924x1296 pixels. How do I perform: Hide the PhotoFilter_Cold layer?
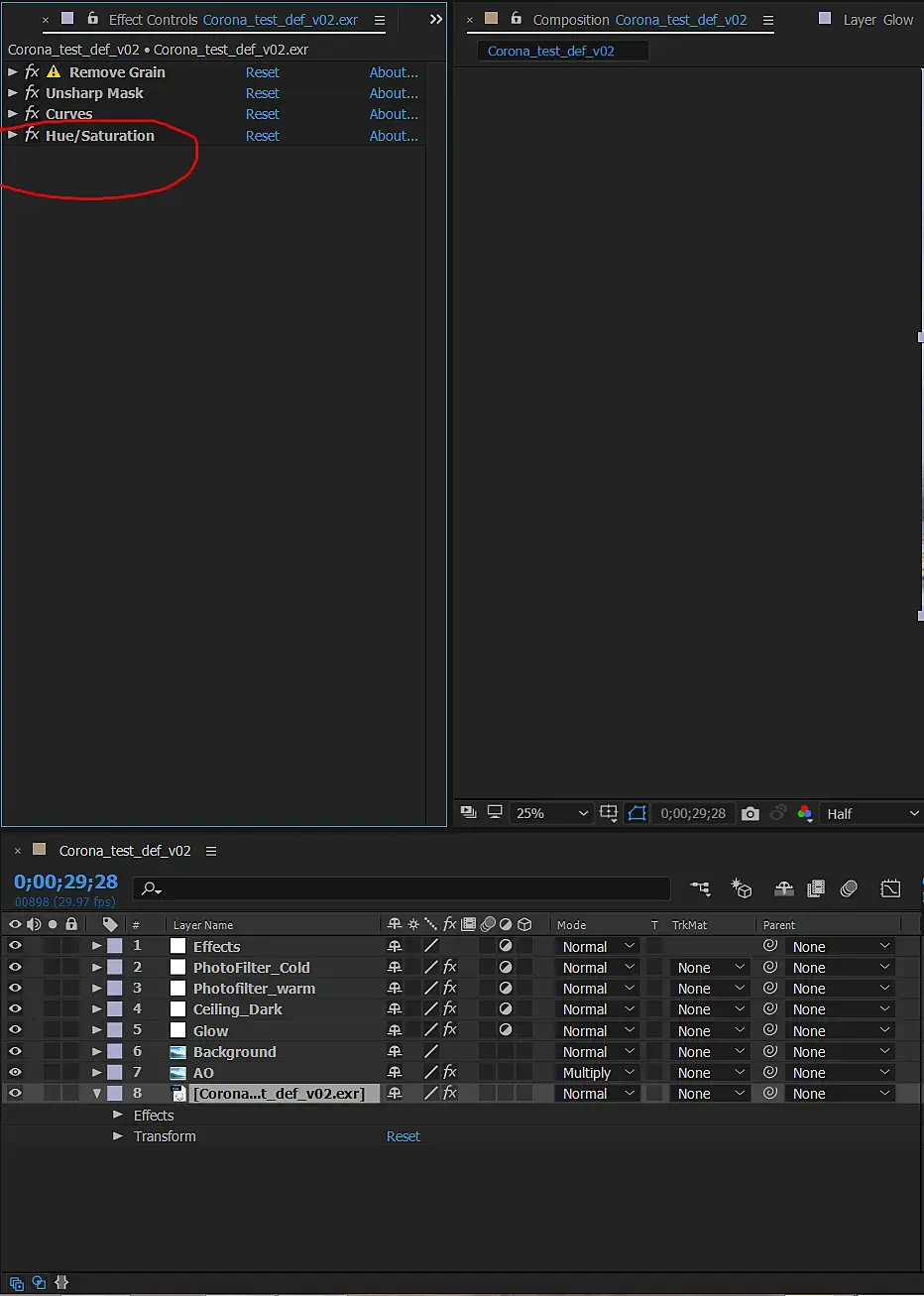click(x=15, y=967)
